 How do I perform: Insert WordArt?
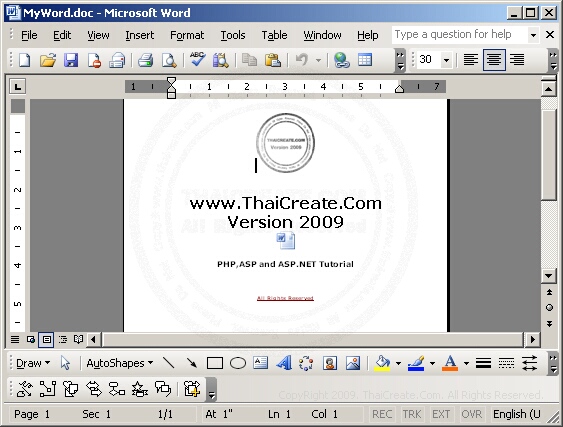(284, 363)
